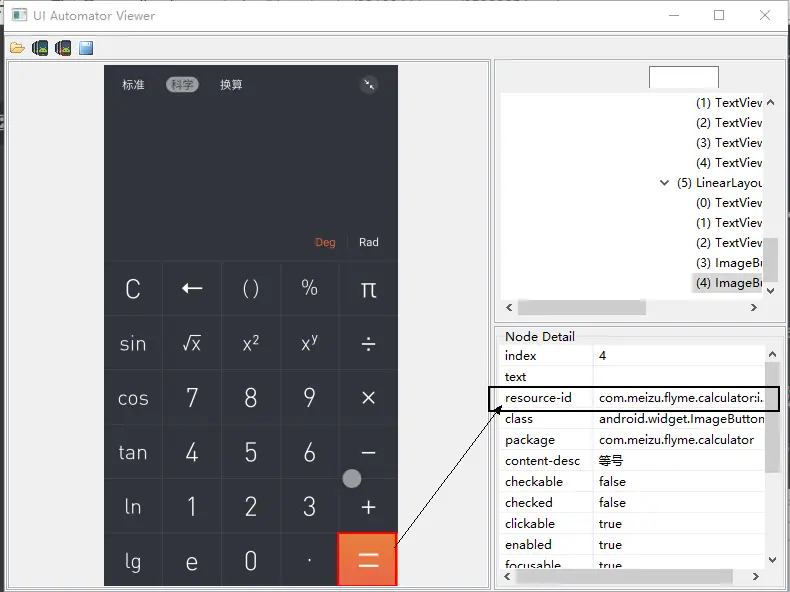Tap digit 7 on calculator
This screenshot has width=790, height=592.
pyautogui.click(x=192, y=398)
